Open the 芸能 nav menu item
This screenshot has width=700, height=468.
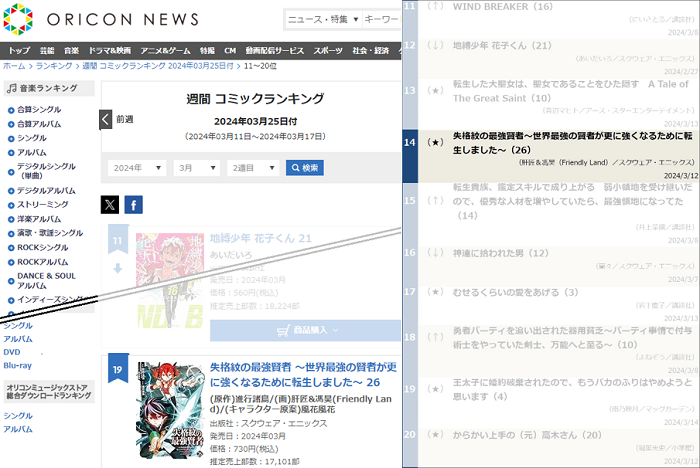tap(47, 51)
